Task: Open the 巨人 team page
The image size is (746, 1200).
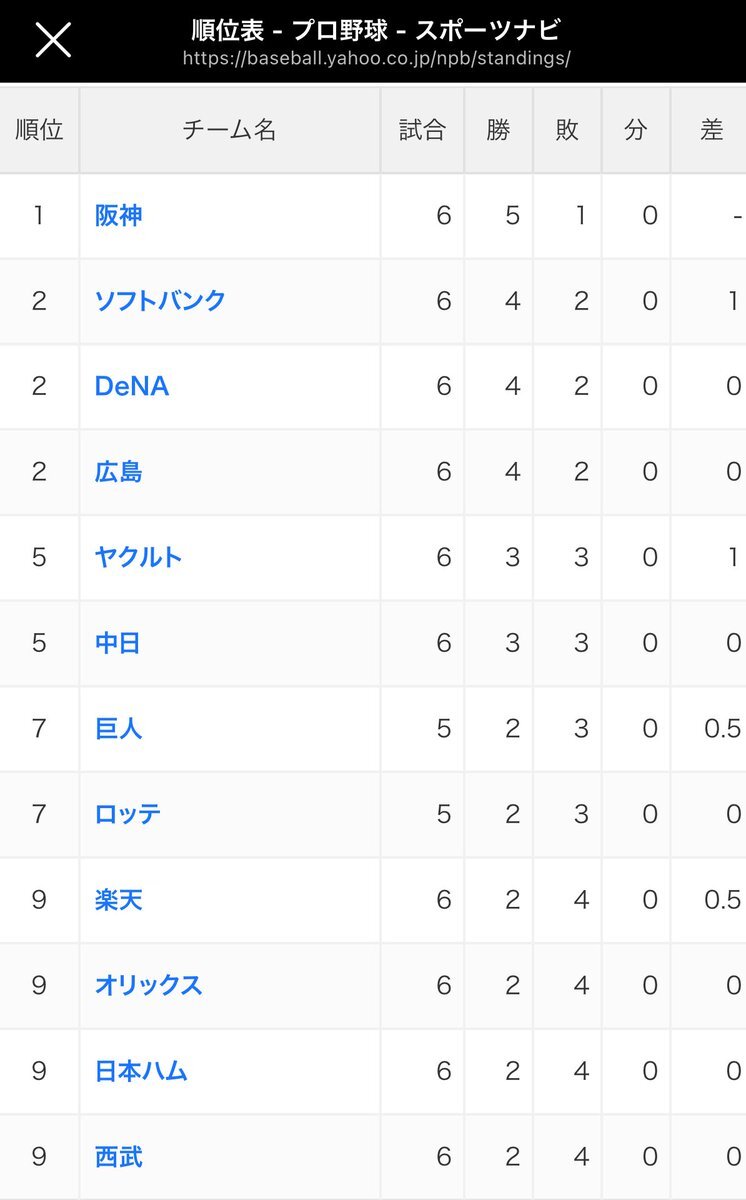Action: [118, 728]
